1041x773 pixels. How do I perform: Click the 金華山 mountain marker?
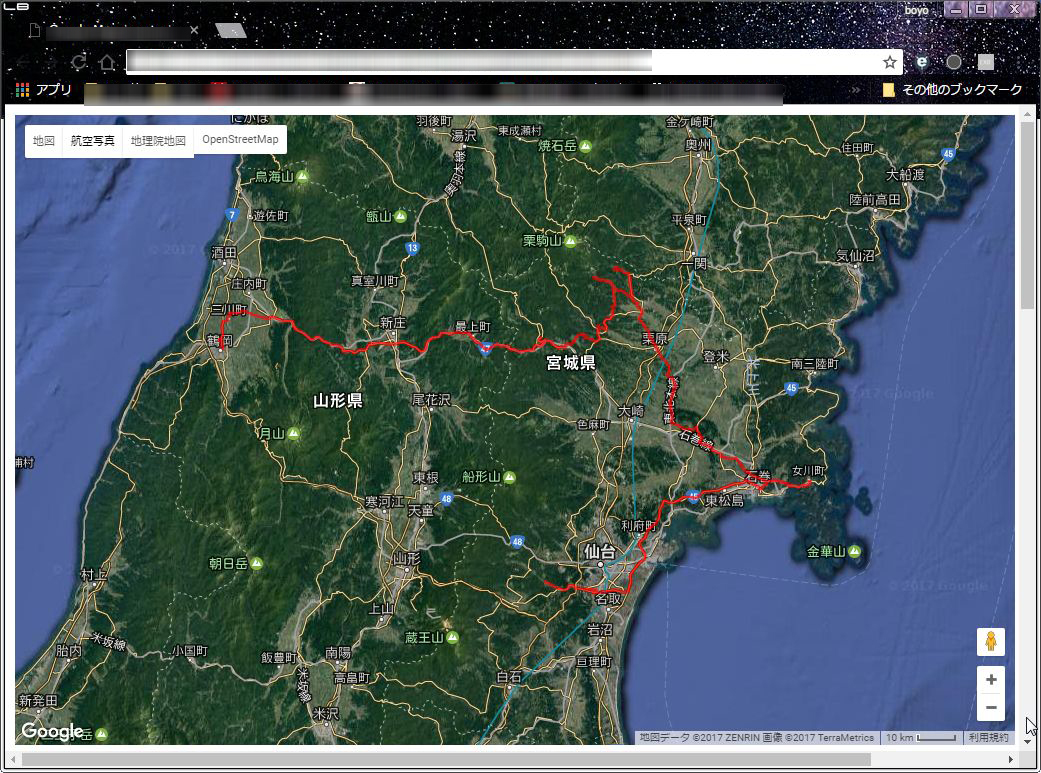click(854, 551)
